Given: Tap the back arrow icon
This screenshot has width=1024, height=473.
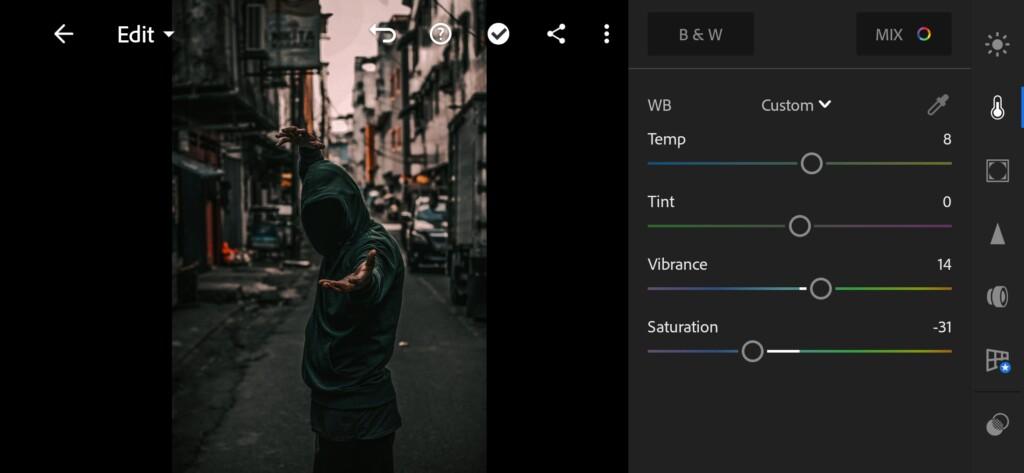Looking at the screenshot, I should (63, 34).
